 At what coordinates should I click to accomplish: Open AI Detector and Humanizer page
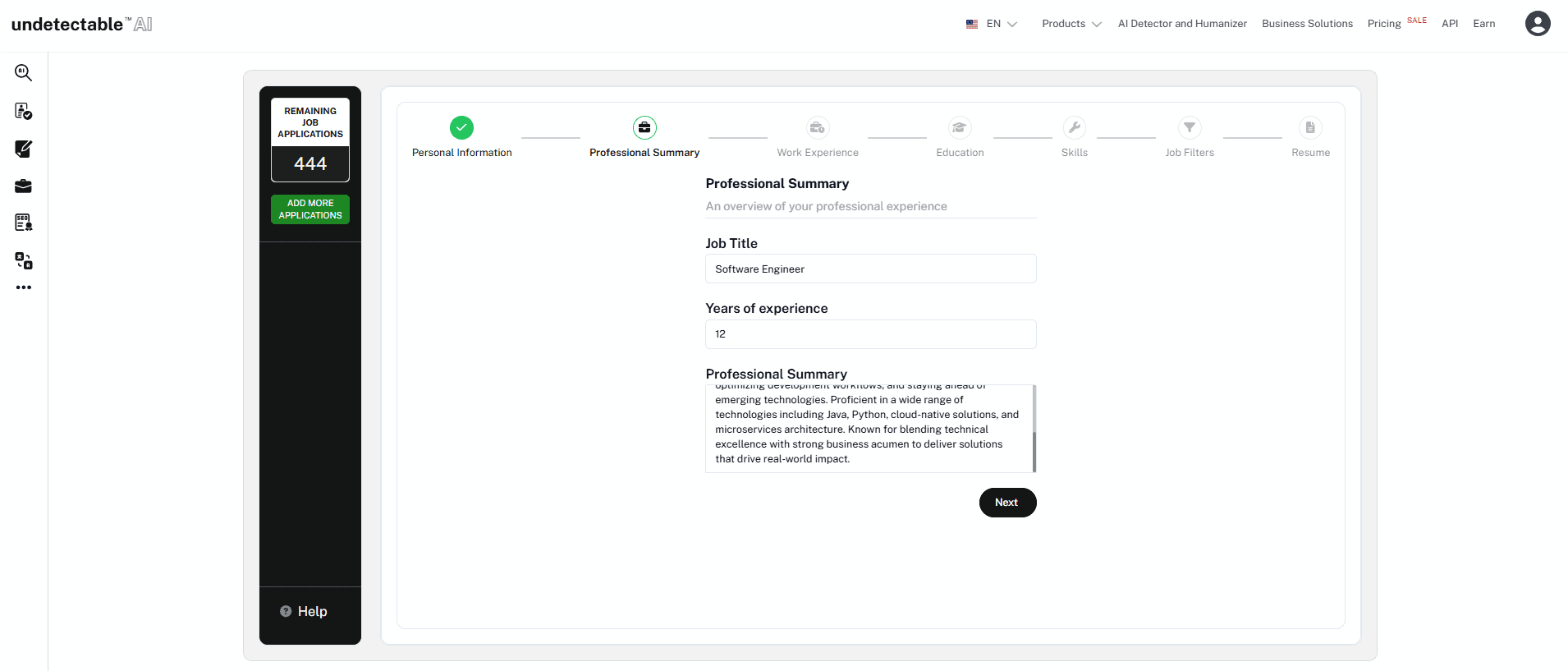click(1182, 24)
